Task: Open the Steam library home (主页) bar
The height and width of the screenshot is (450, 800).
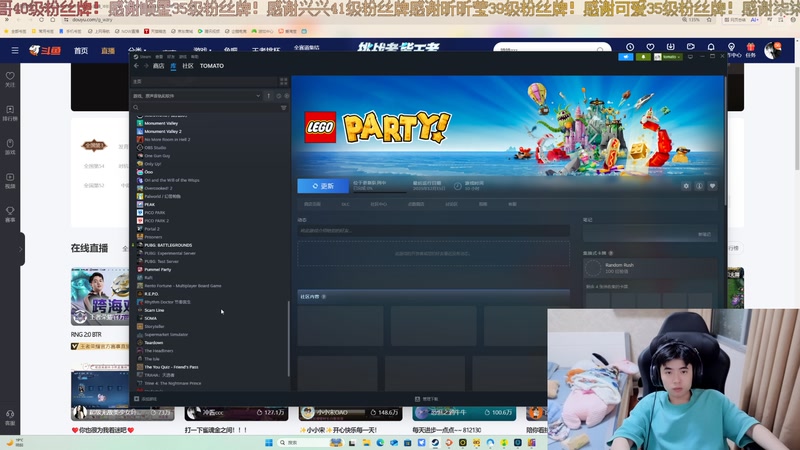Action: click(x=204, y=82)
